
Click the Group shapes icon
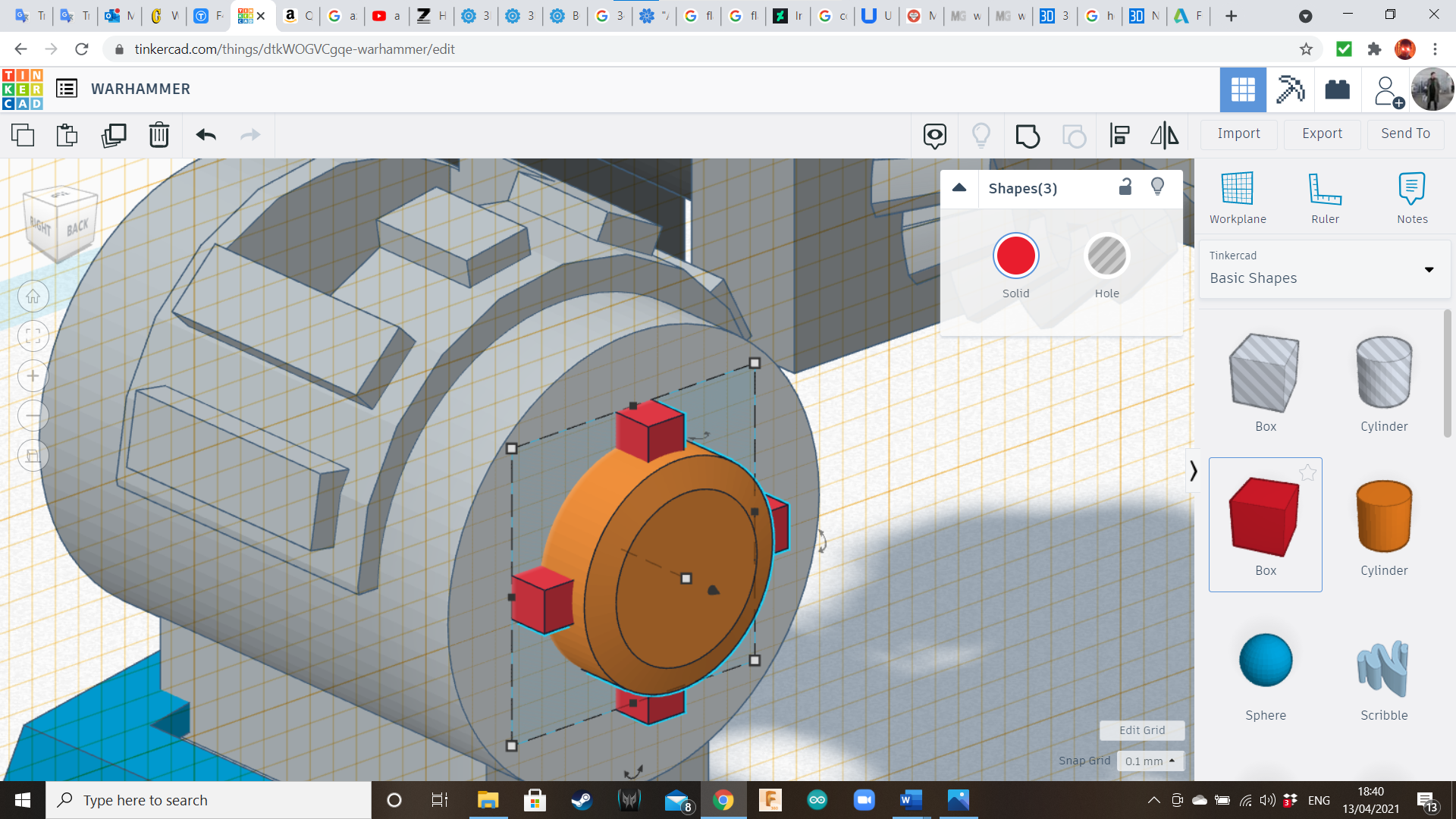1028,136
